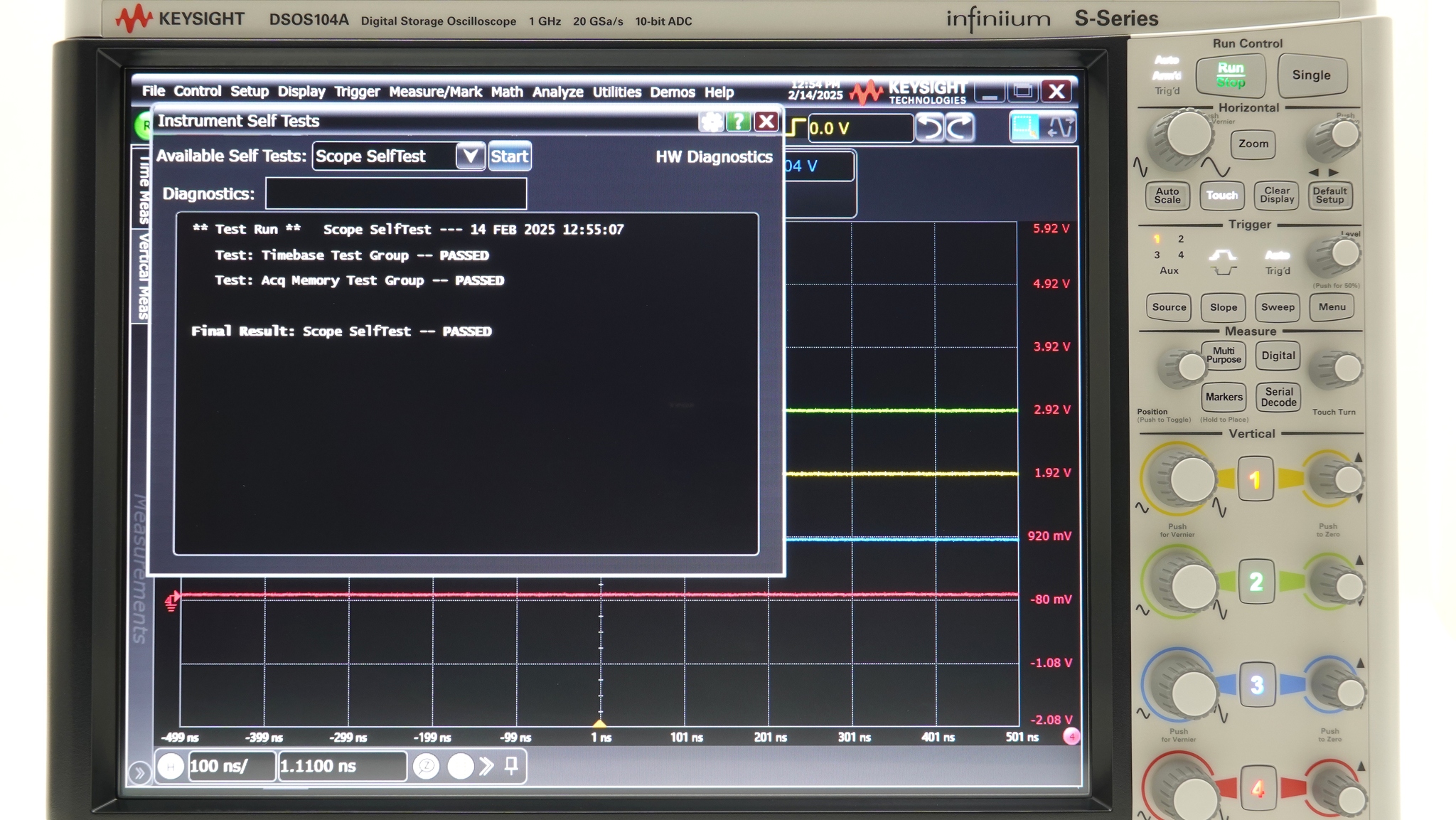
Task: Open the Demos menu
Action: coord(672,91)
